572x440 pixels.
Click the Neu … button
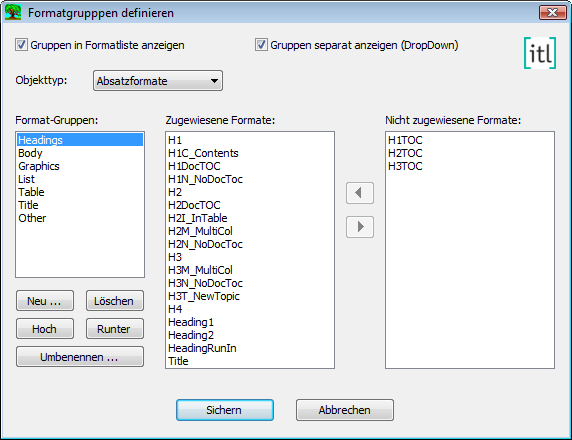[45, 301]
